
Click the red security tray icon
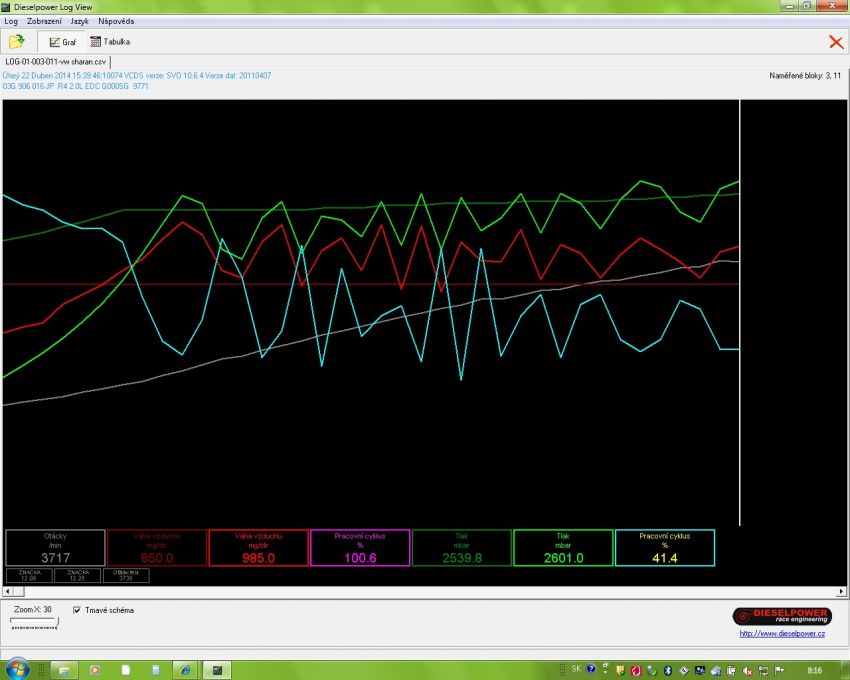click(x=636, y=671)
